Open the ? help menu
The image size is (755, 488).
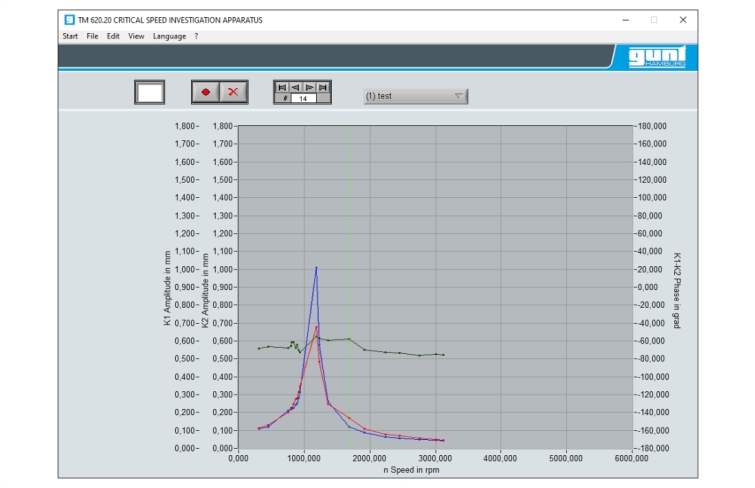(196, 36)
